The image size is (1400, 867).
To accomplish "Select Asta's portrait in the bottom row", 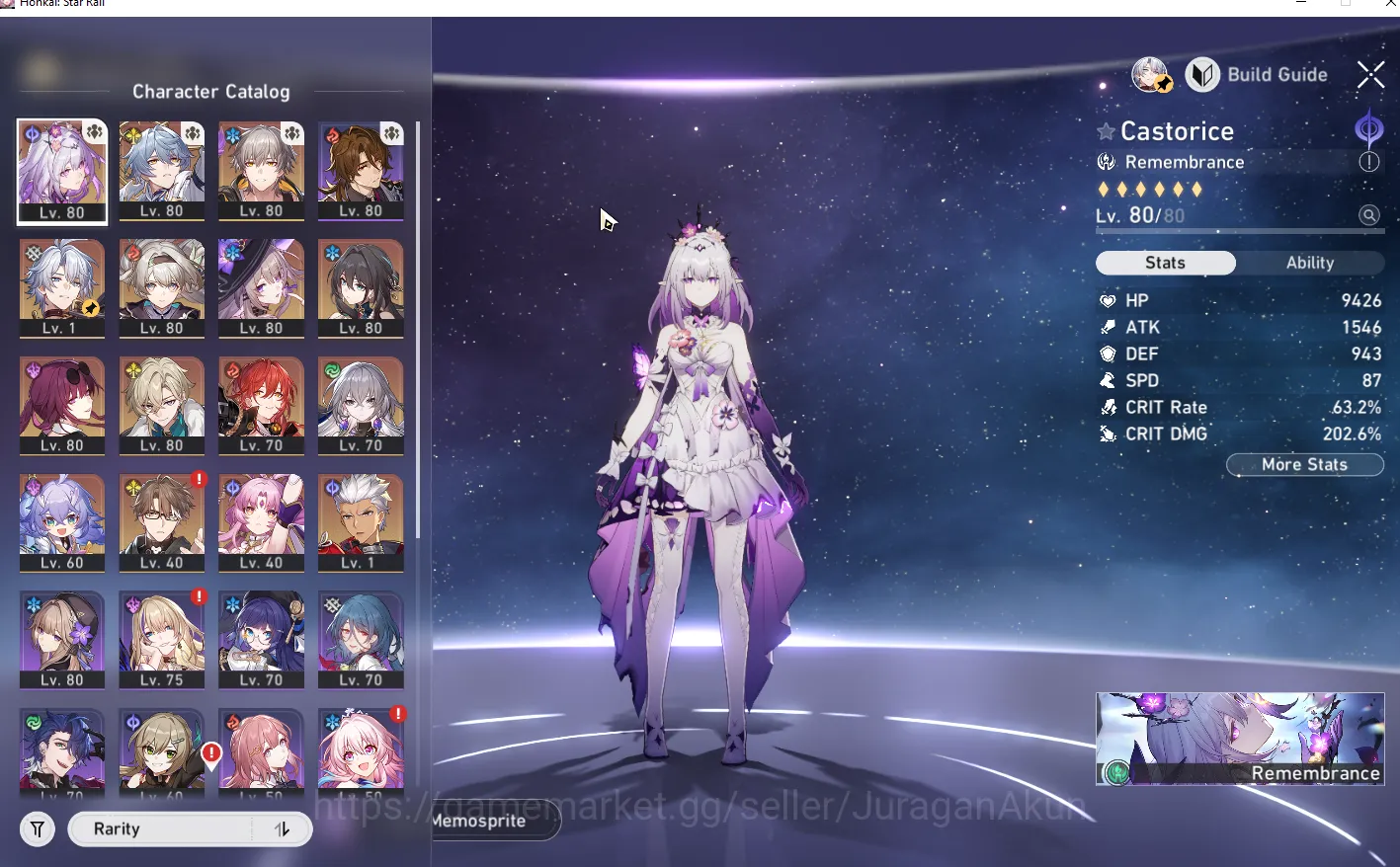I will pos(261,752).
